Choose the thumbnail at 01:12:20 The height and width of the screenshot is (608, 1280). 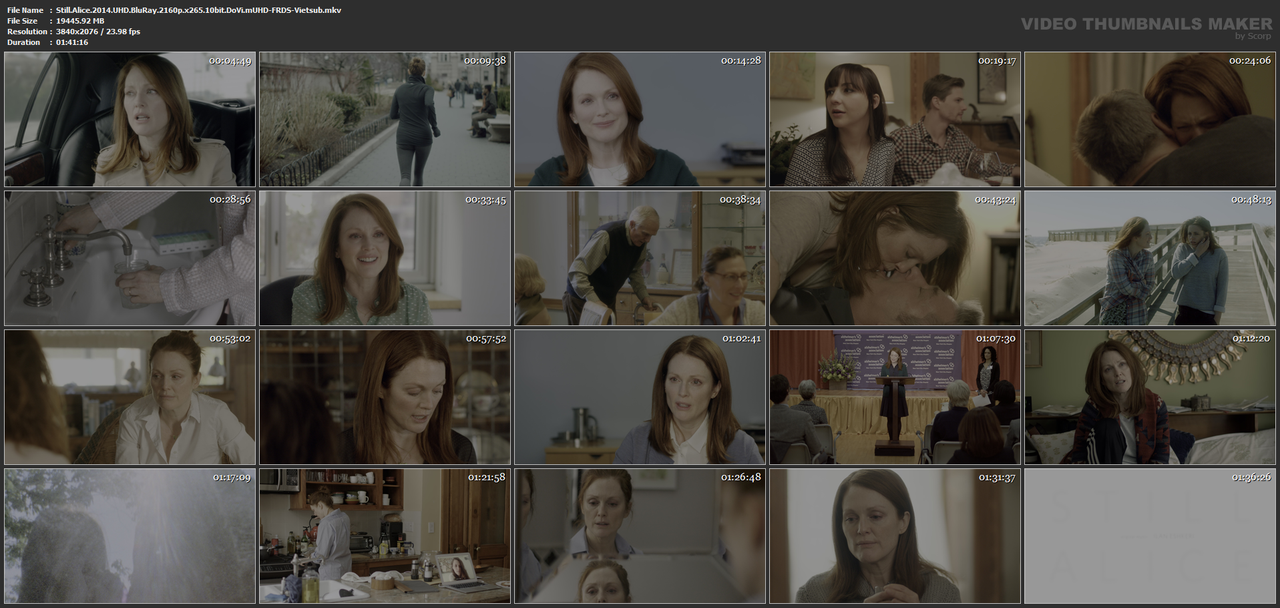click(x=1150, y=397)
